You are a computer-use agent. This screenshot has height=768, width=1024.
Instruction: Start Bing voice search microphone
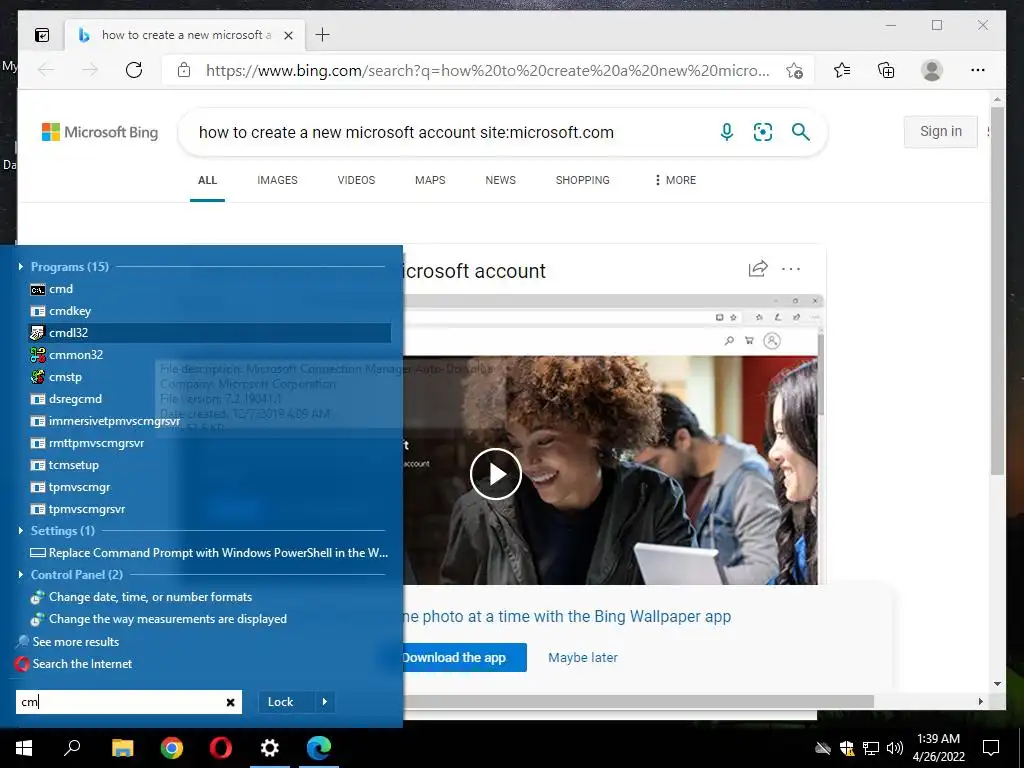click(x=727, y=132)
